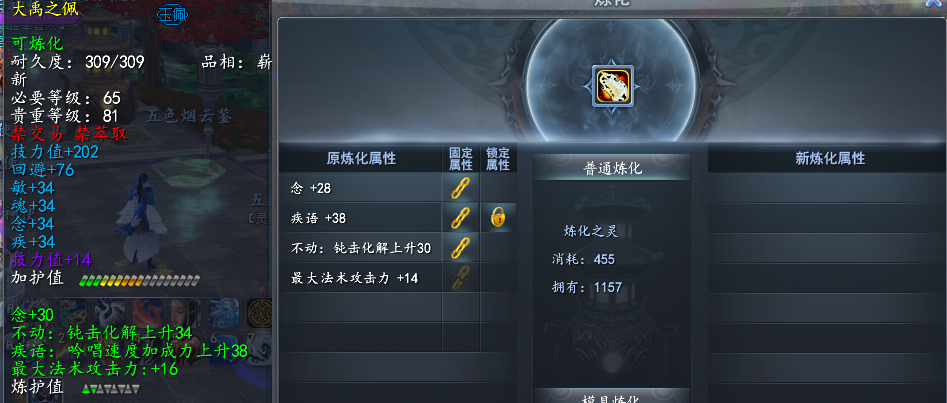This screenshot has width=947, height=403.
Task: Enable dimmed chain for 最大法术攻击力 +14
Action: [x=460, y=278]
